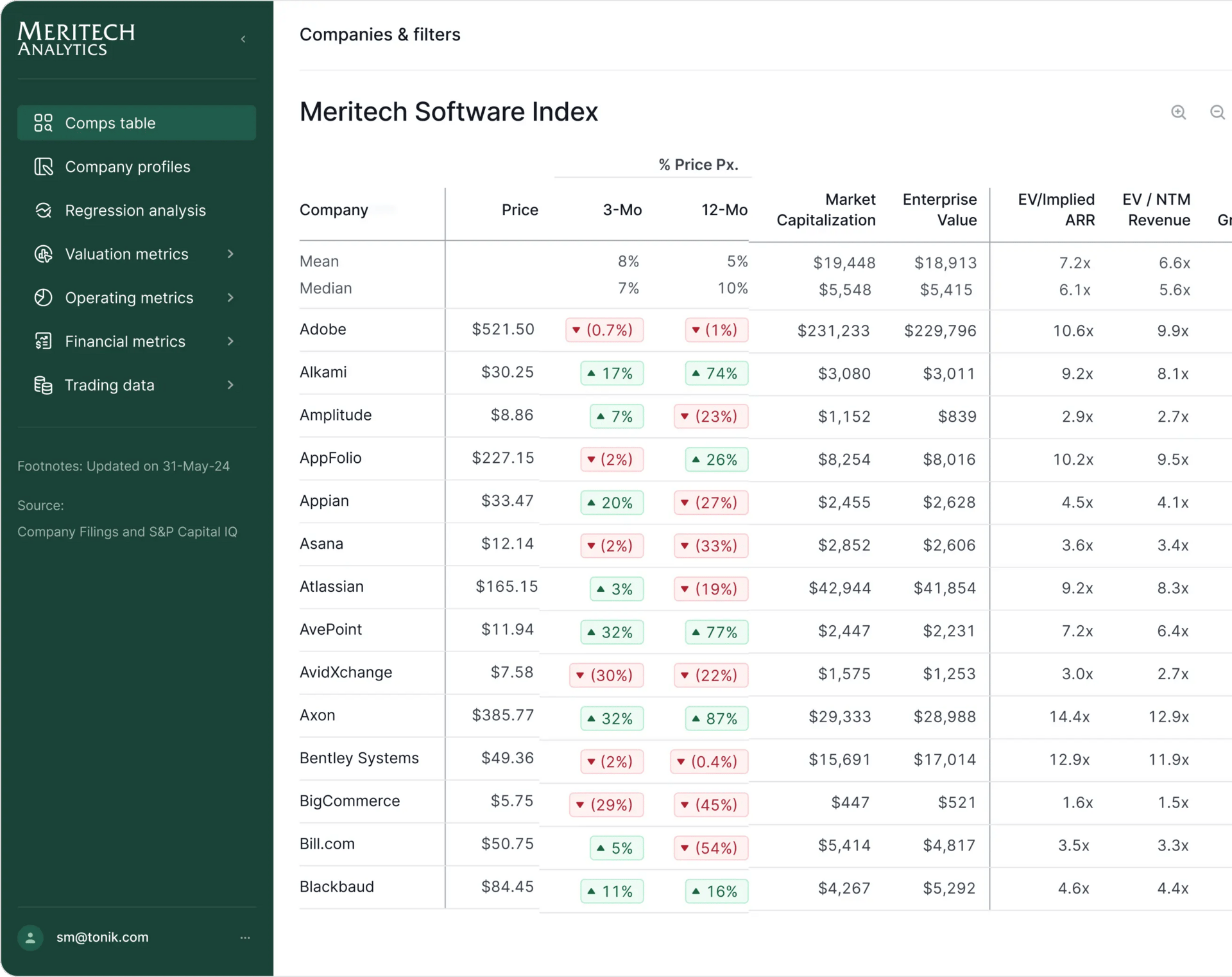Viewport: 1232px width, 977px height.
Task: Collapse the sidebar with the top chevron
Action: click(x=243, y=39)
